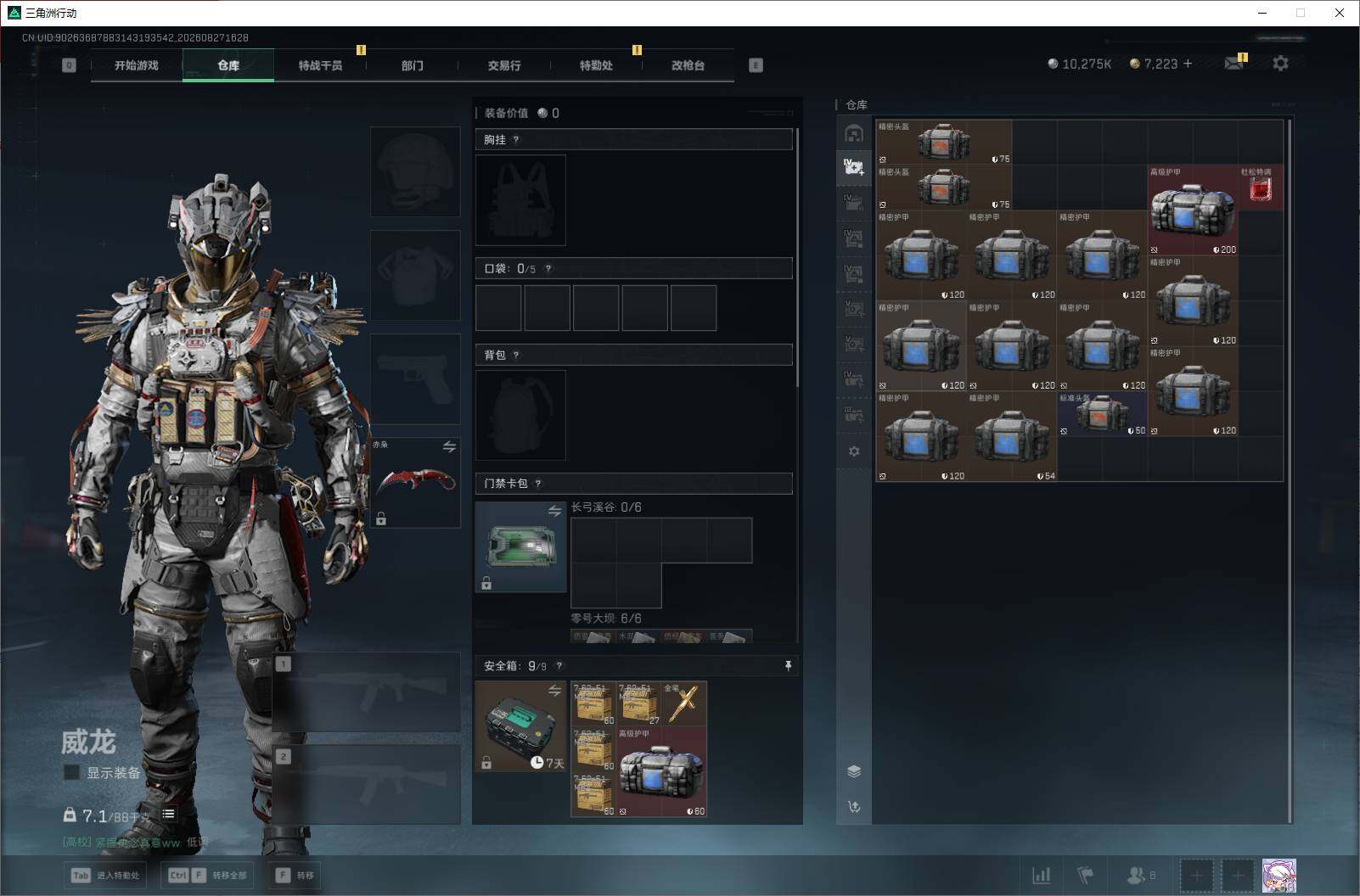Image resolution: width=1360 pixels, height=896 pixels.
Task: Select the ammo box with count 27
Action: 639,703
